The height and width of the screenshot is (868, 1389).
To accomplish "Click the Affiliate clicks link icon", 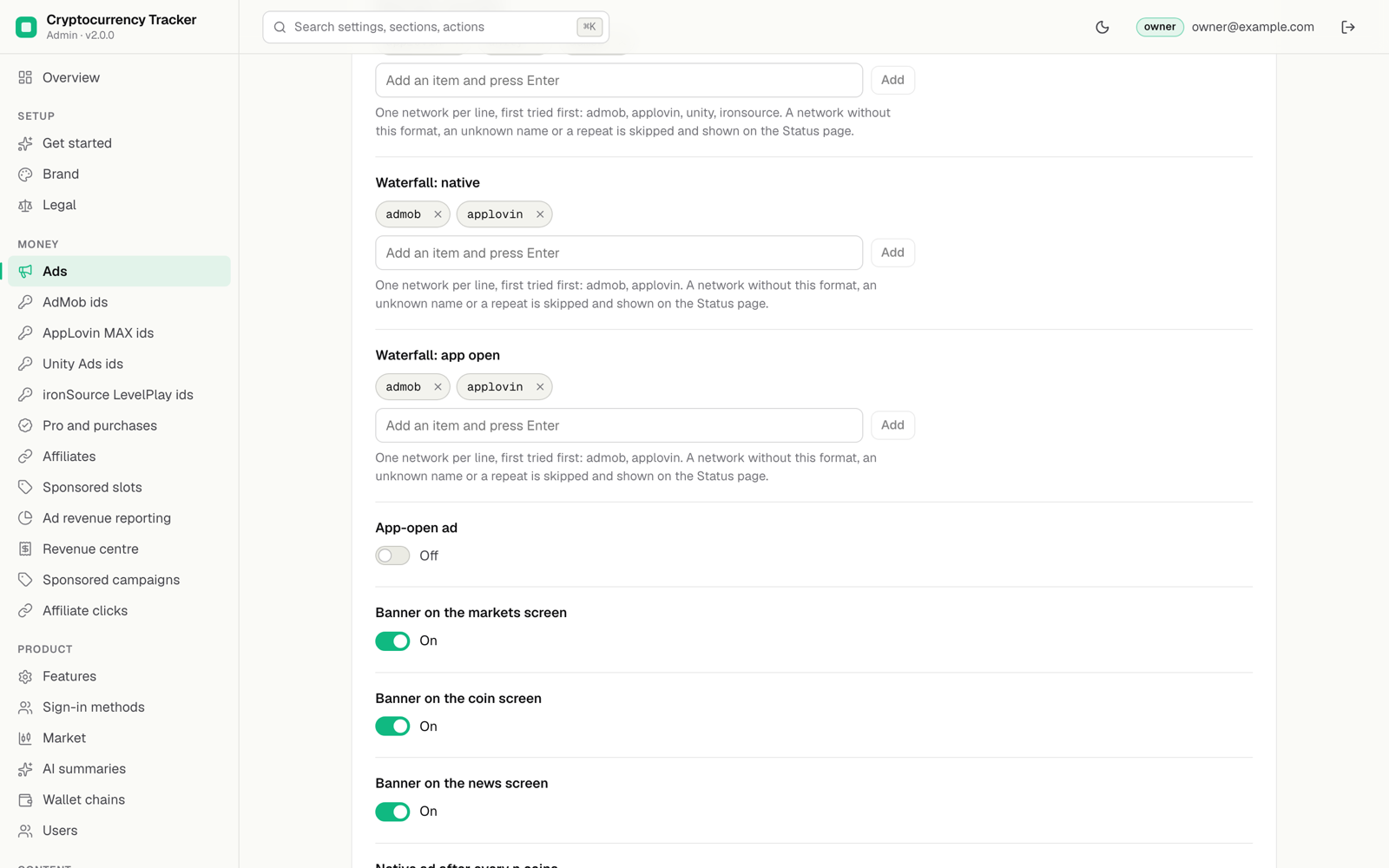I will click(25, 611).
